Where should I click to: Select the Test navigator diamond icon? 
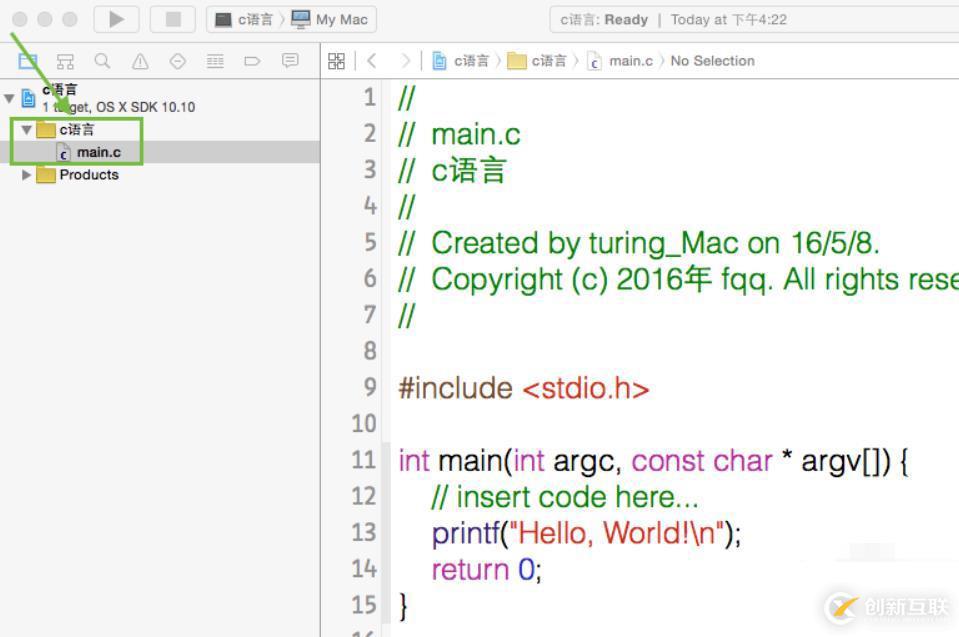click(177, 60)
